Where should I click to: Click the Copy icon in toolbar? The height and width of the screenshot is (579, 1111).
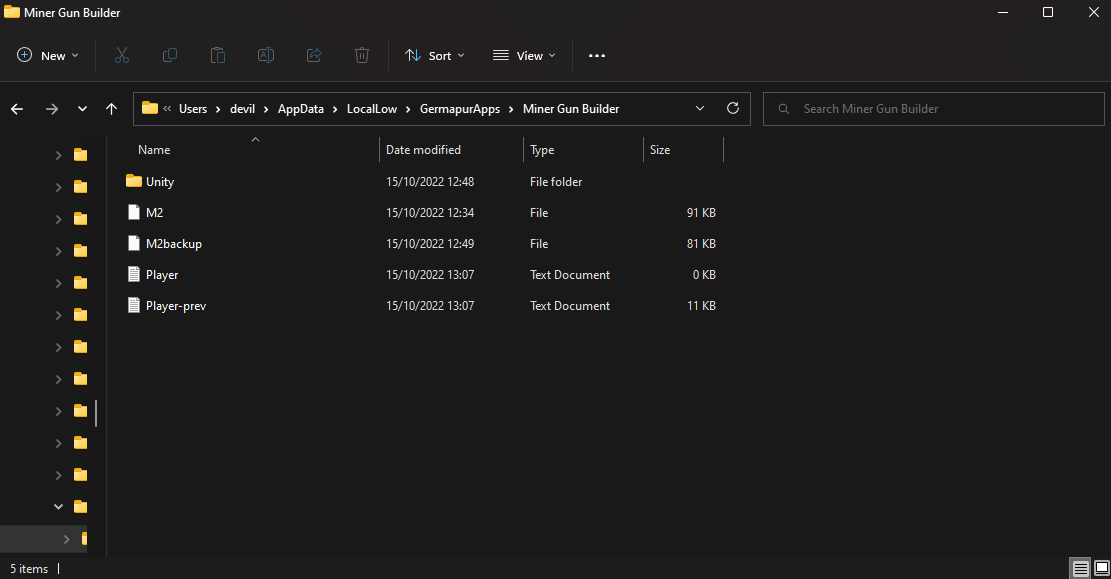point(170,56)
